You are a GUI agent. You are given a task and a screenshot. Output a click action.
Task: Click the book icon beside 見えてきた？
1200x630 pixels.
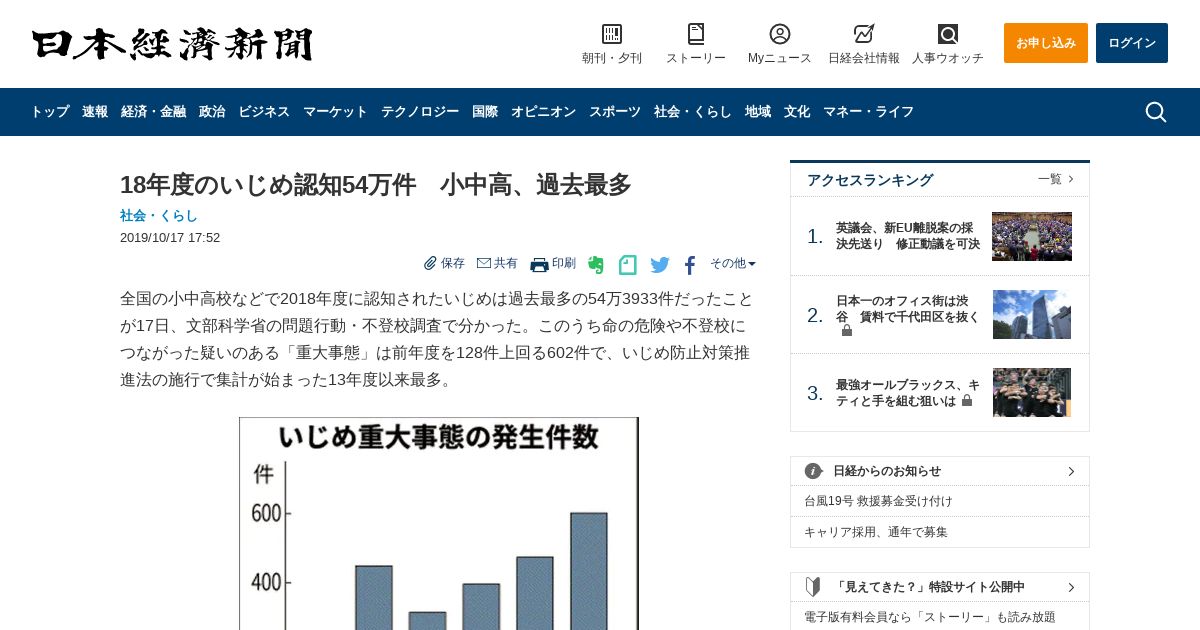(814, 587)
